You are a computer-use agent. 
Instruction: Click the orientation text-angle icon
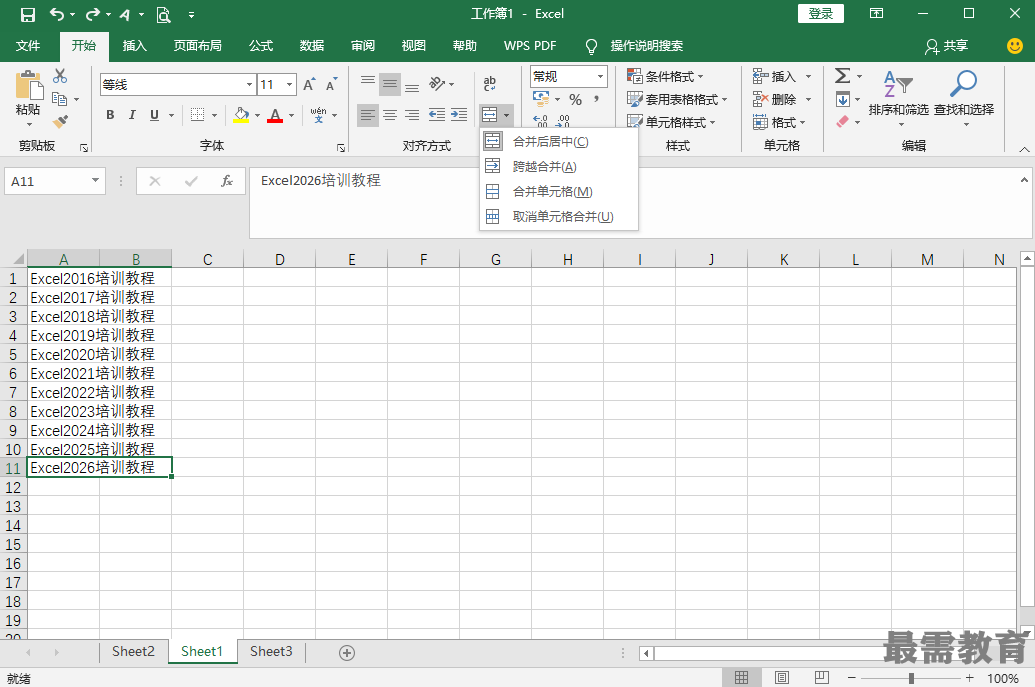437,84
